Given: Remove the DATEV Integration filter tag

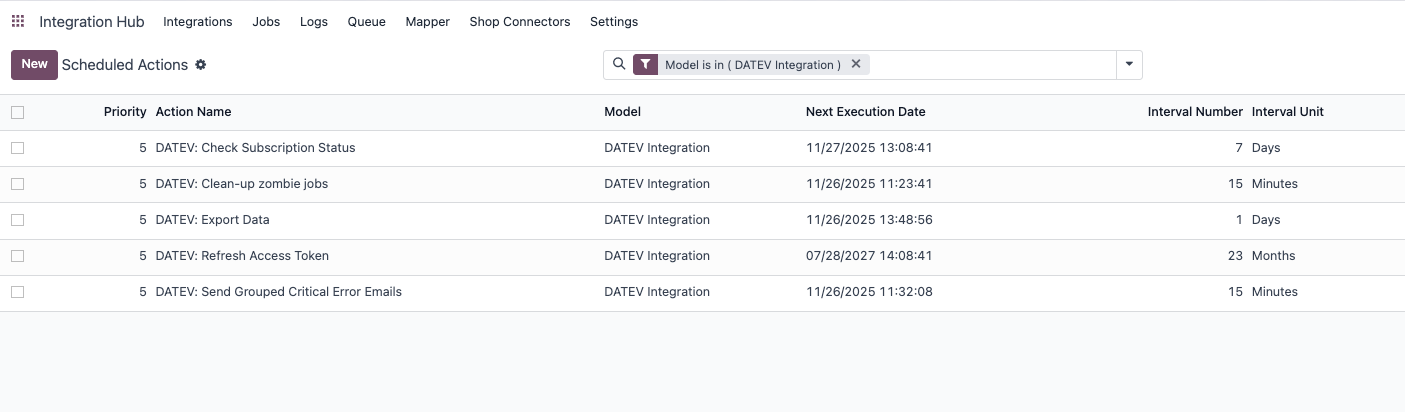Looking at the screenshot, I should pos(856,64).
